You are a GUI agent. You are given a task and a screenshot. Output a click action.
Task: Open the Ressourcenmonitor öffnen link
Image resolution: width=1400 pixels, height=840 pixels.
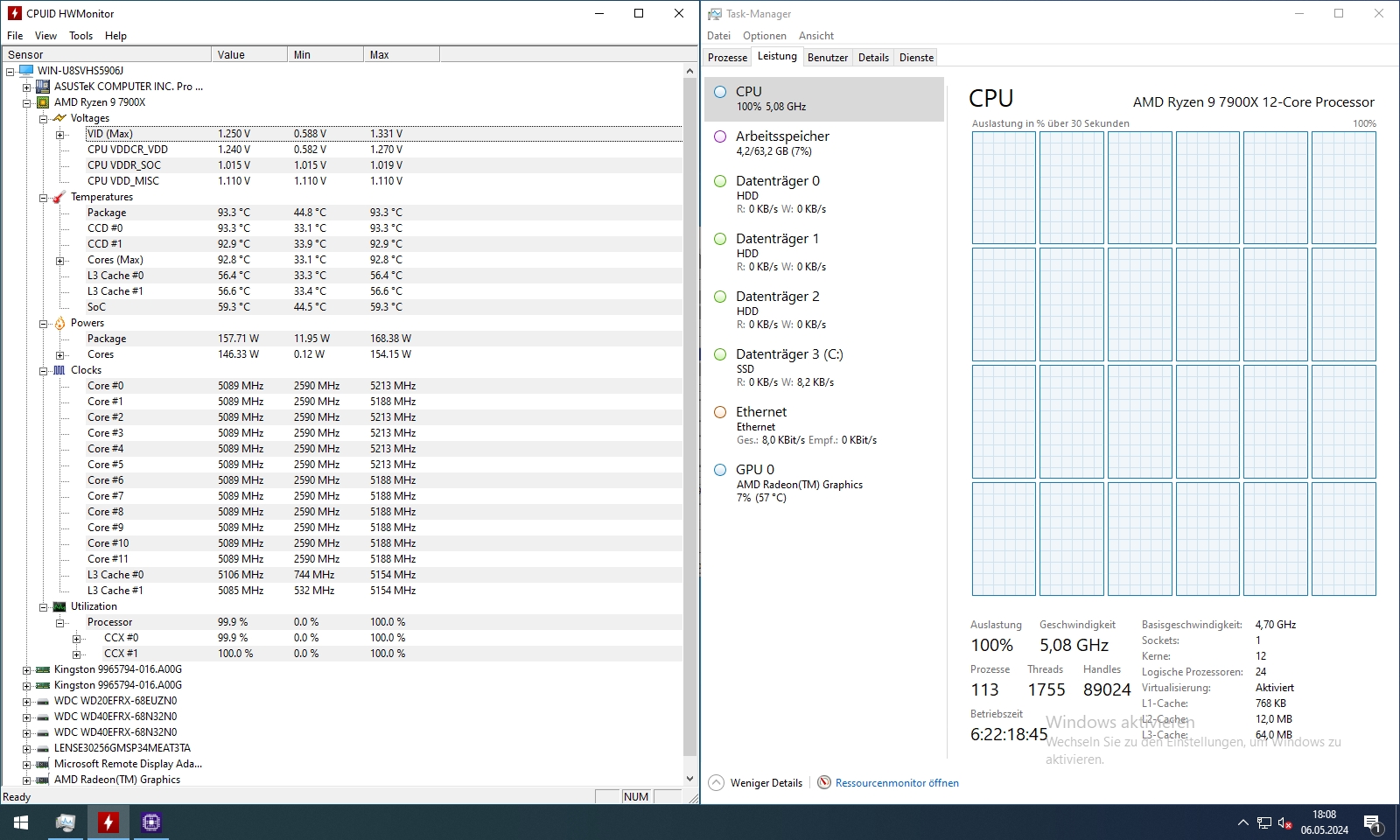coord(897,783)
